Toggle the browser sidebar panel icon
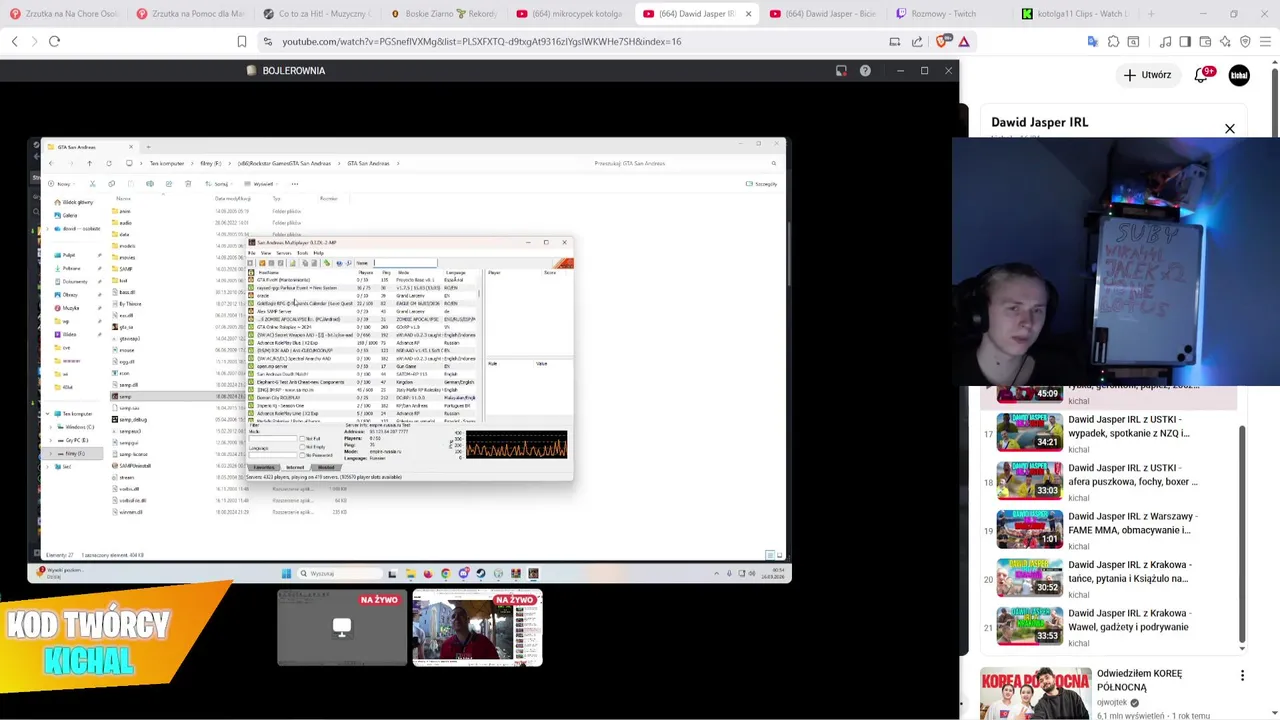Image resolution: width=1280 pixels, height=720 pixels. point(1185,41)
